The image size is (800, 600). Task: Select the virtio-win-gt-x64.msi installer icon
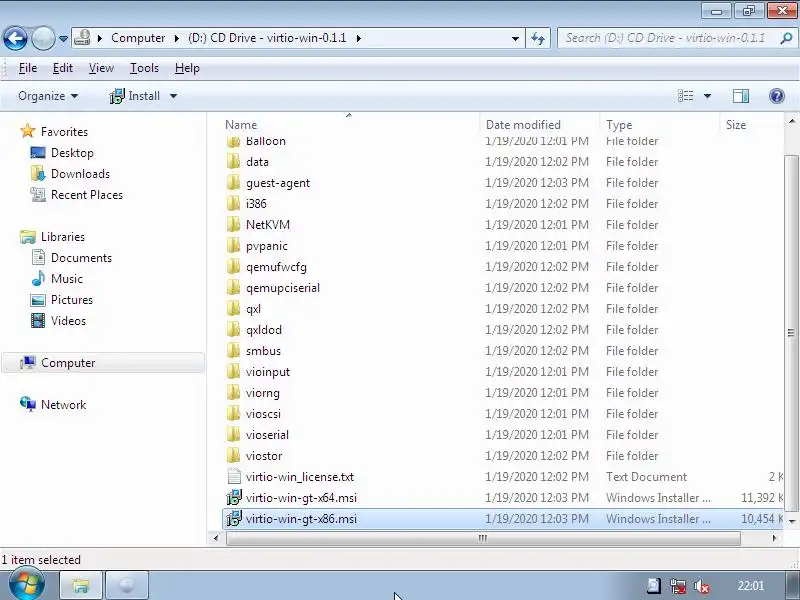pyautogui.click(x=234, y=497)
